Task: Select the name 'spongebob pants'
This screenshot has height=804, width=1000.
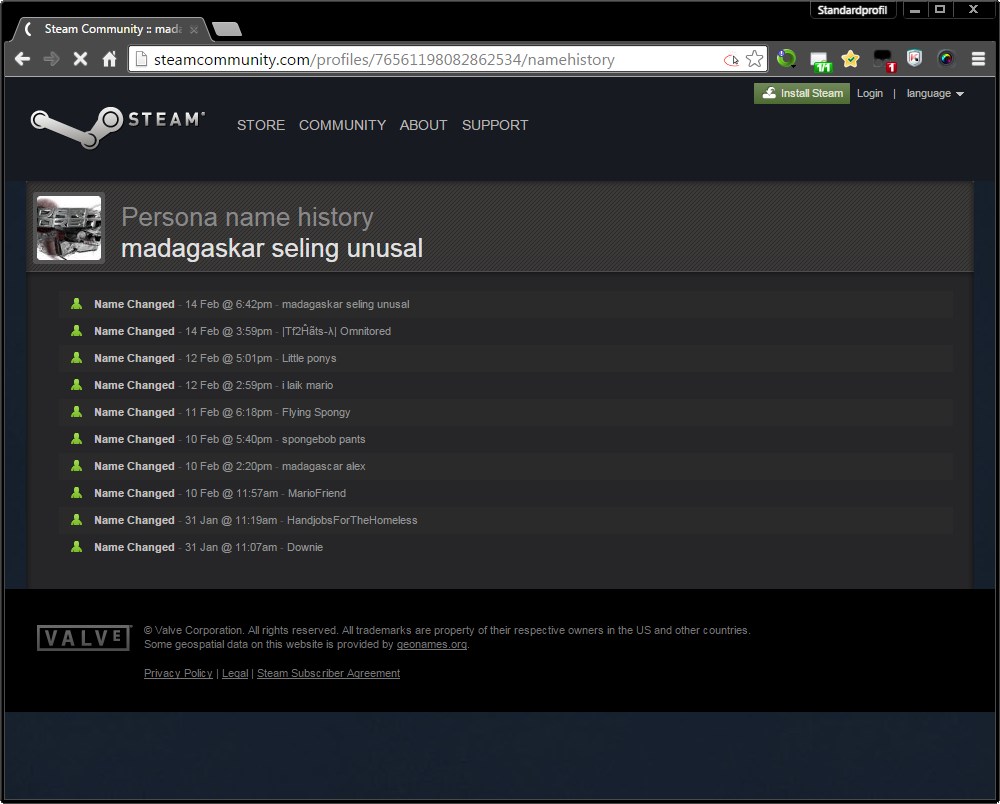Action: coord(323,439)
